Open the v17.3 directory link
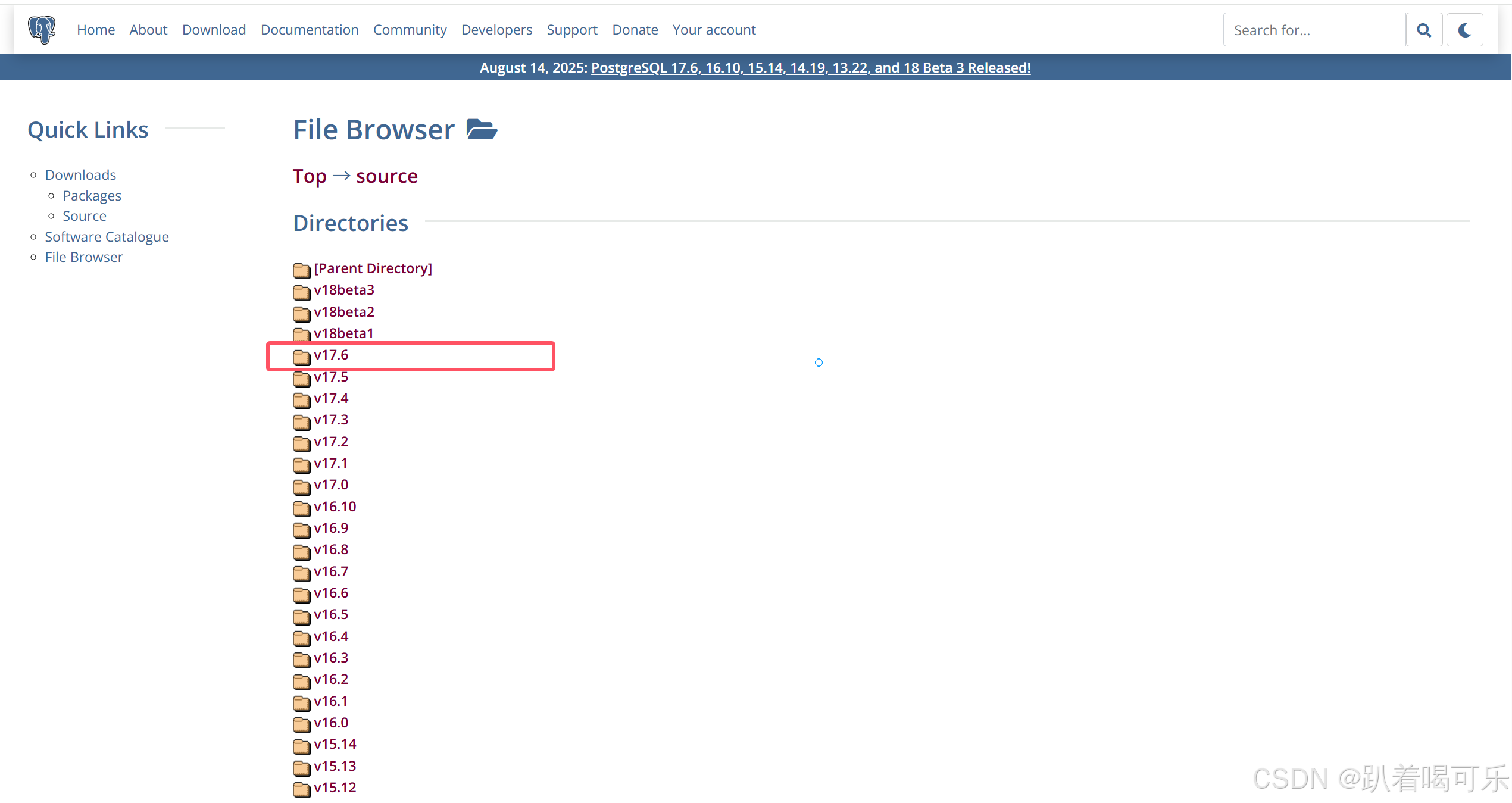1512x803 pixels. click(x=332, y=420)
